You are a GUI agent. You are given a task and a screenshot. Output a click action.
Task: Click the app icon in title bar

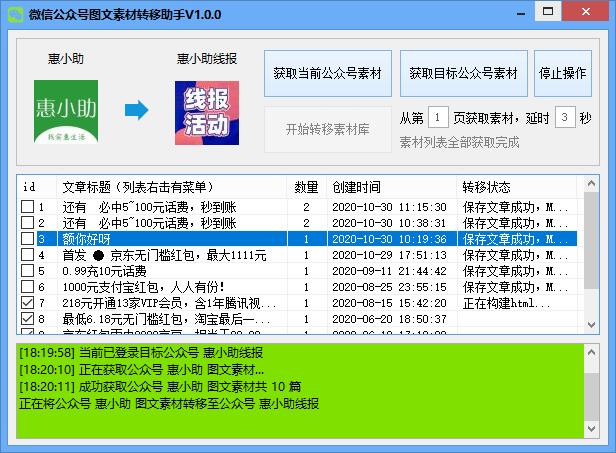[x=14, y=14]
